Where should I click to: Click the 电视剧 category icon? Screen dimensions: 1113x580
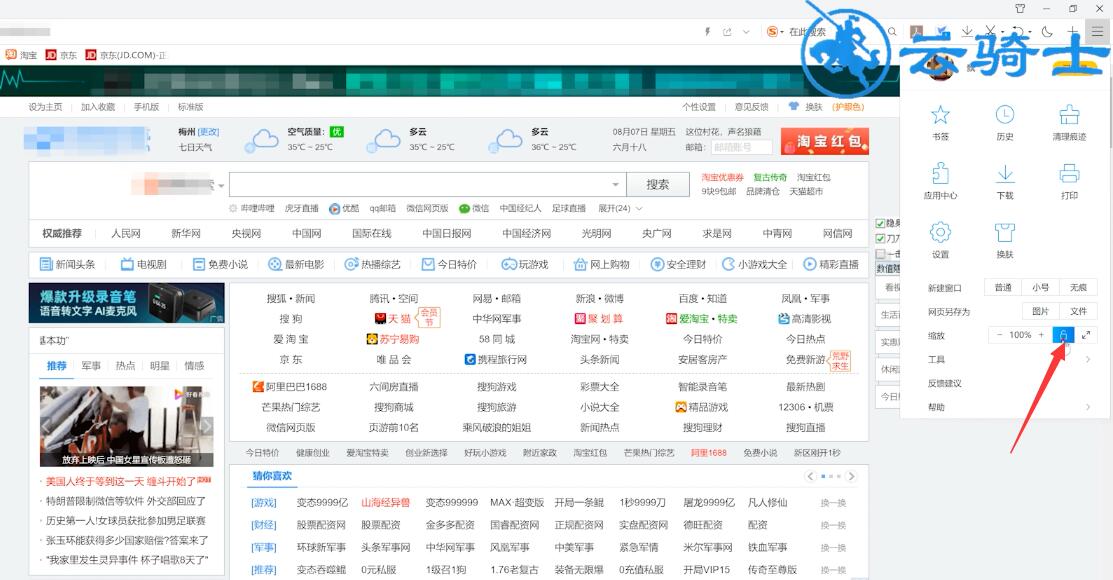(127, 264)
